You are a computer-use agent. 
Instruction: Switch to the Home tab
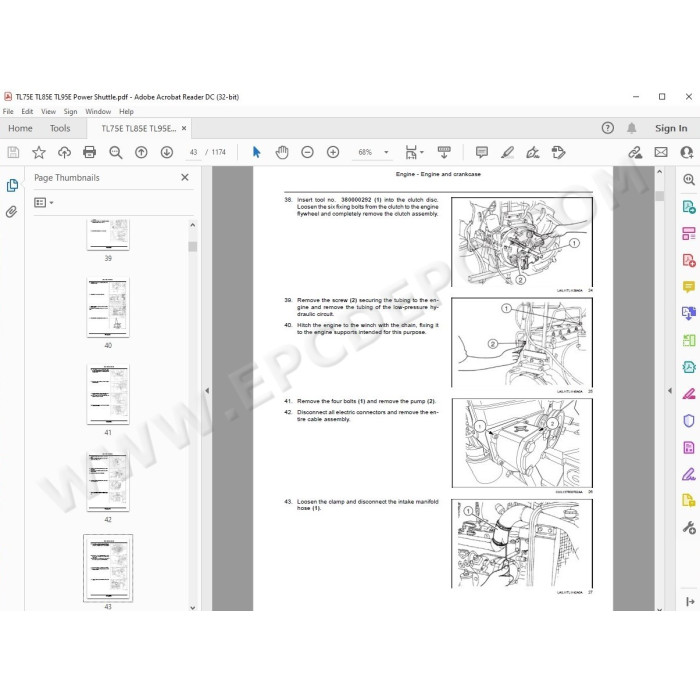click(x=20, y=129)
